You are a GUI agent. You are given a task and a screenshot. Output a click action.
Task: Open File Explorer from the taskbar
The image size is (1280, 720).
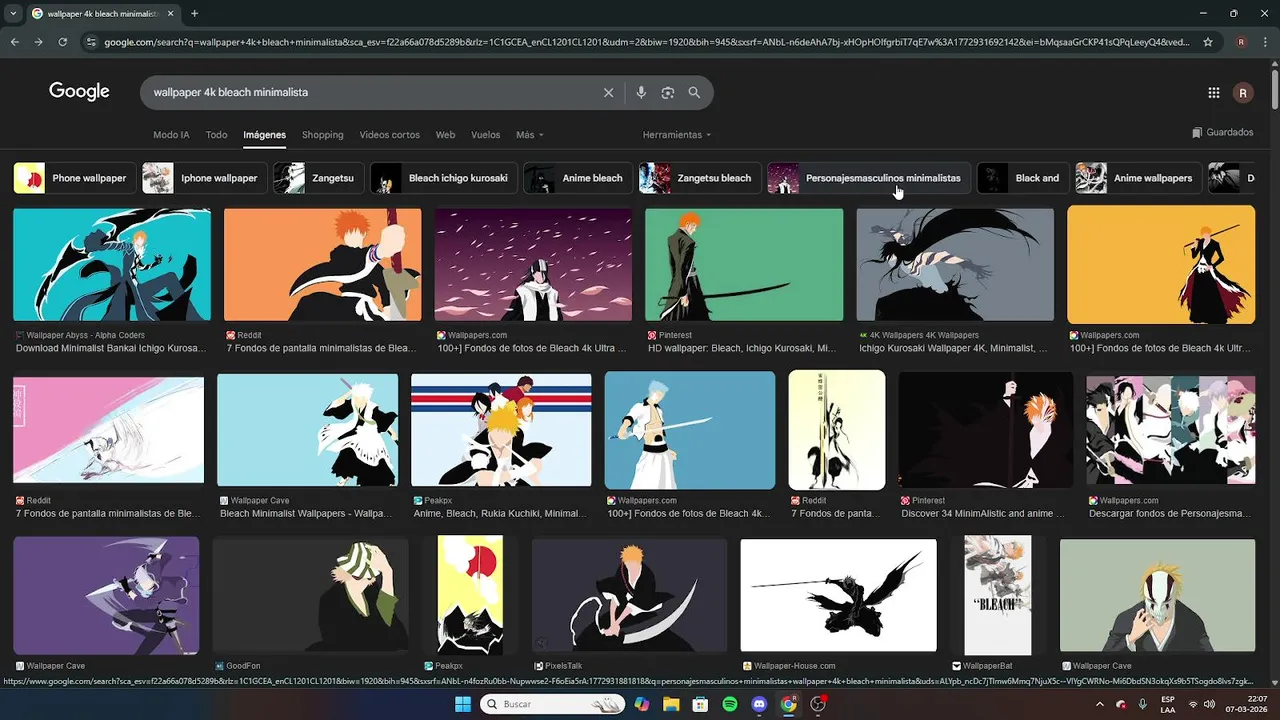671,704
